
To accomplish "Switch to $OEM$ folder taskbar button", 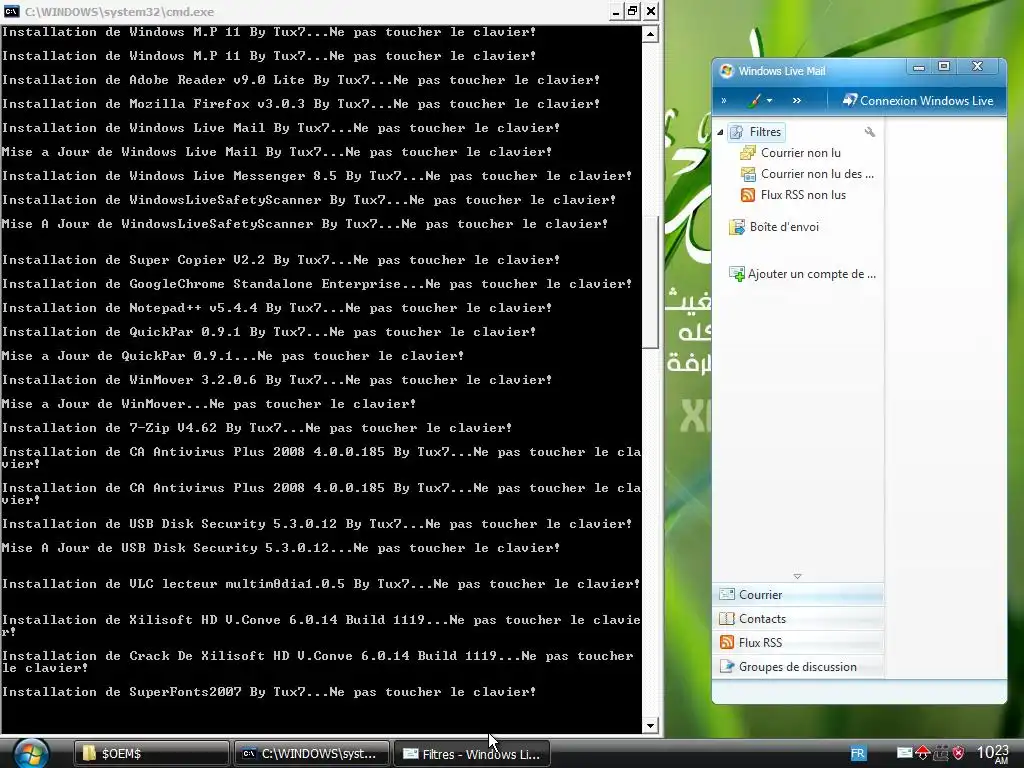I will [151, 754].
